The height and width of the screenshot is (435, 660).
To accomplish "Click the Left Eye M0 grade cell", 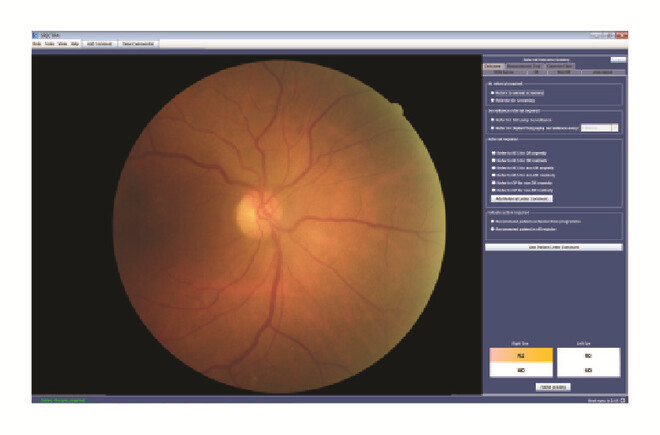I will (x=588, y=370).
